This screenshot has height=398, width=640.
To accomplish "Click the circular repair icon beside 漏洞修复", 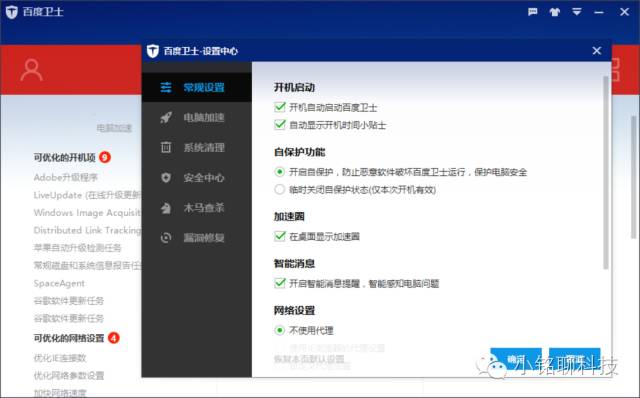I will tap(166, 238).
